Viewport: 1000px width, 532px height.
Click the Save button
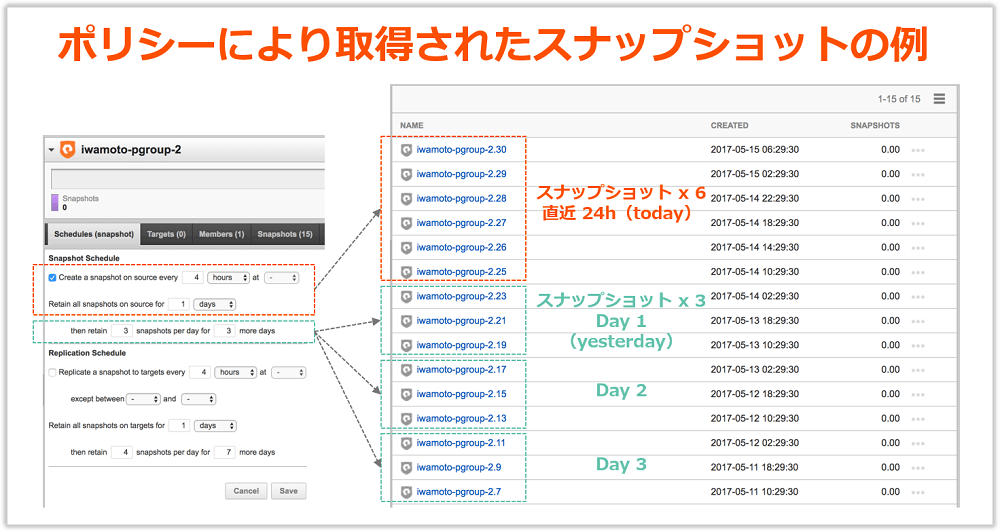tap(288, 491)
